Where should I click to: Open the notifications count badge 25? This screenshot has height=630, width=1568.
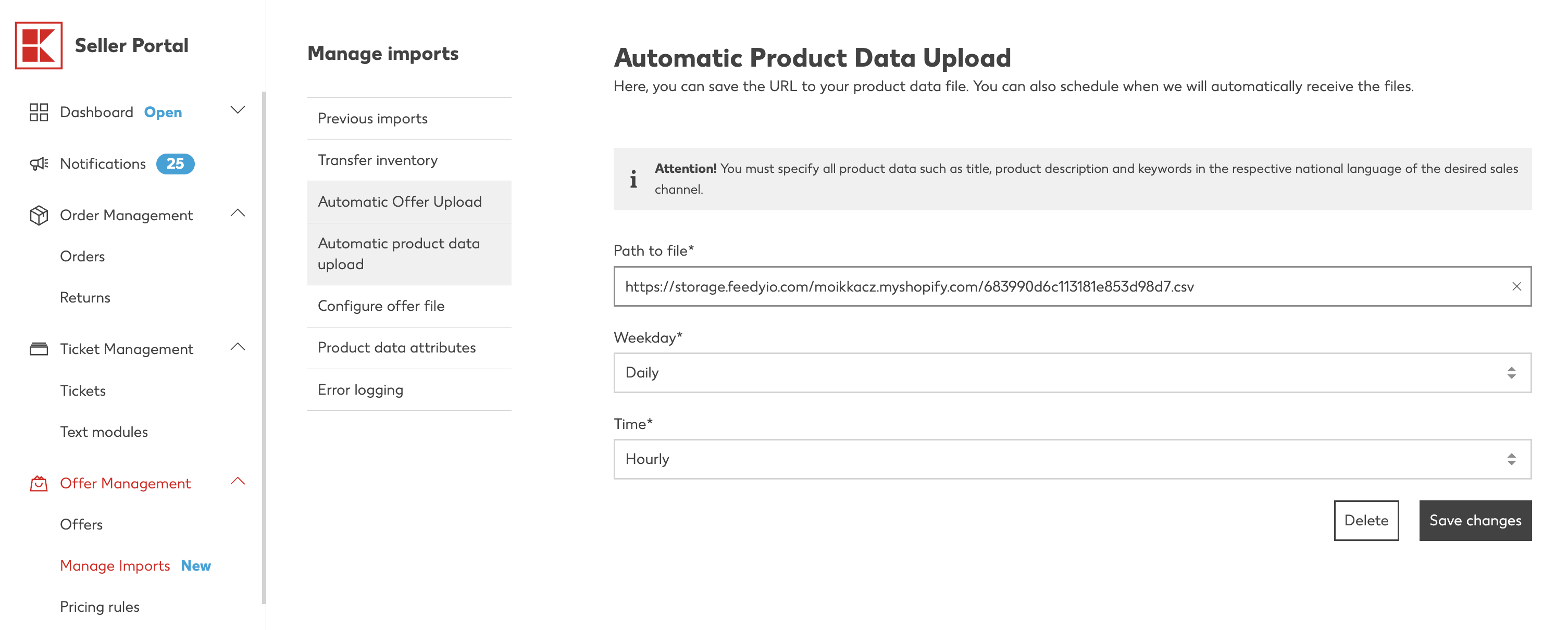tap(176, 163)
